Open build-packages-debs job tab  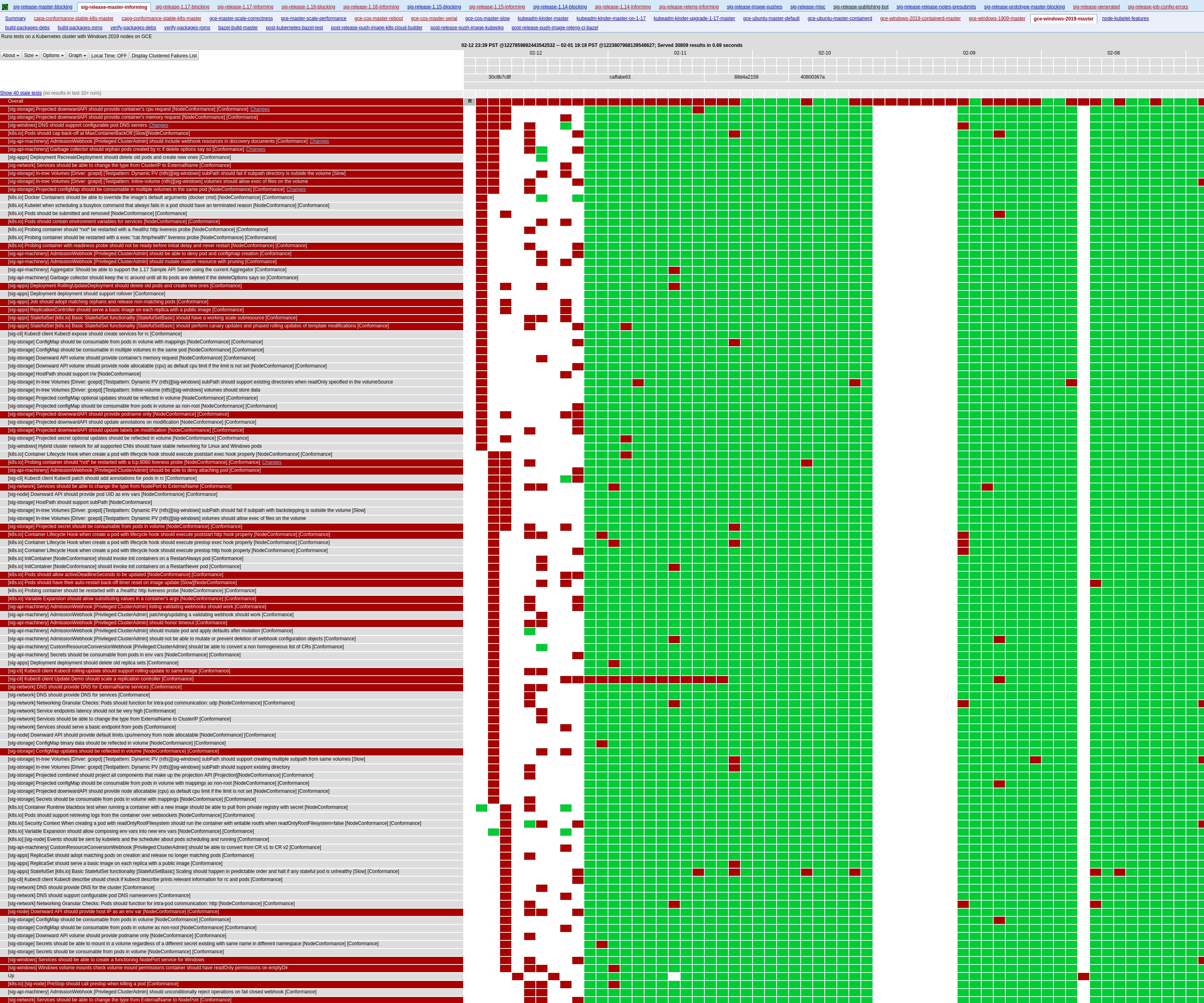click(x=28, y=28)
